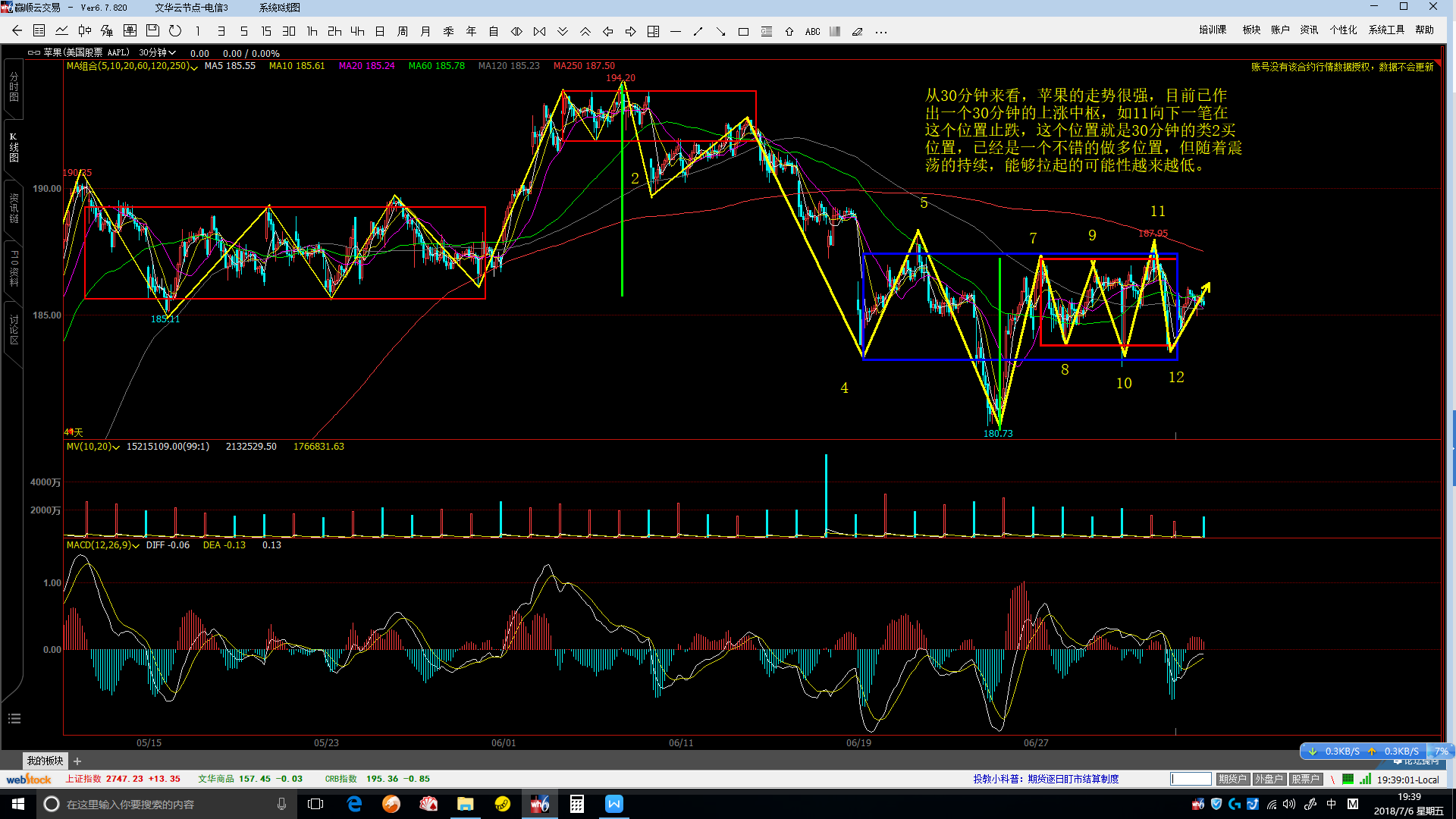The width and height of the screenshot is (1456, 819).
Task: Switch to the monthly 月 period
Action: tap(425, 31)
